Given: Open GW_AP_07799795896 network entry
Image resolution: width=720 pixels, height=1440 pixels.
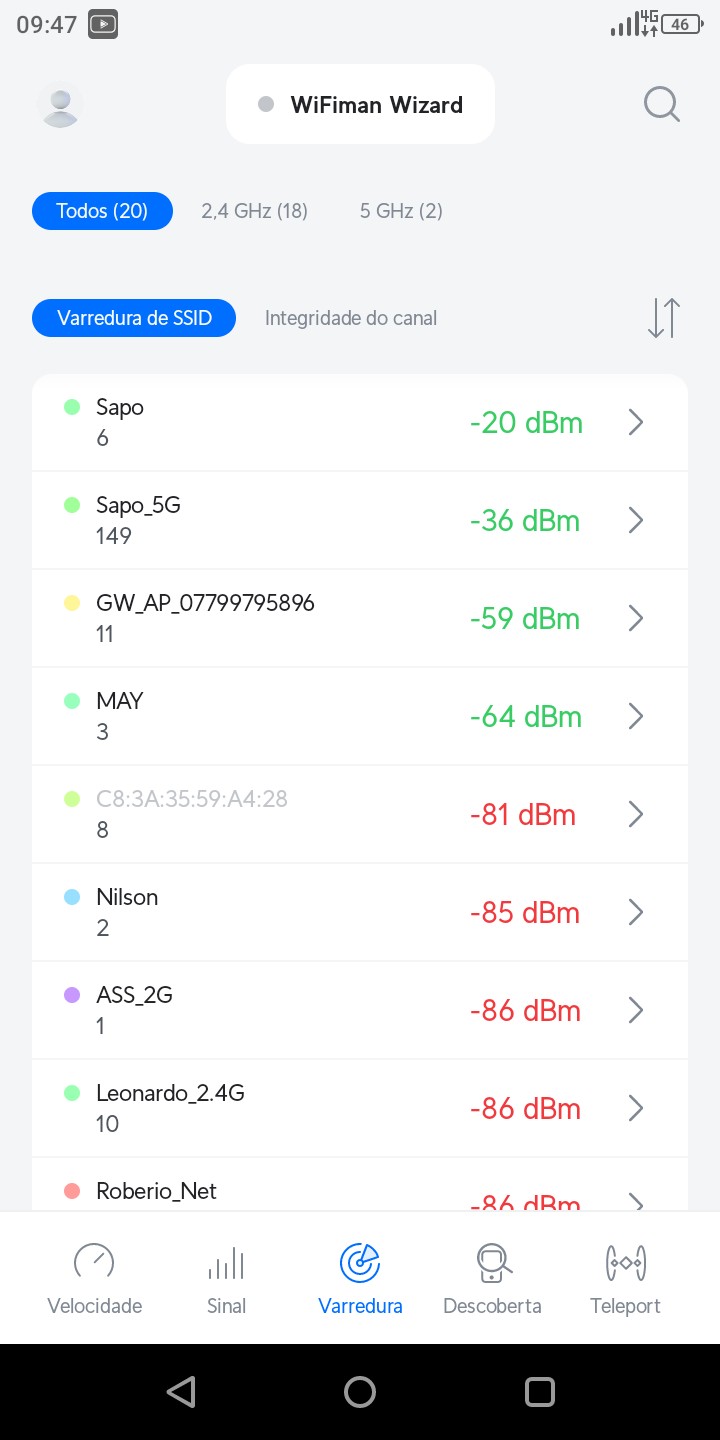Looking at the screenshot, I should [x=300, y=618].
